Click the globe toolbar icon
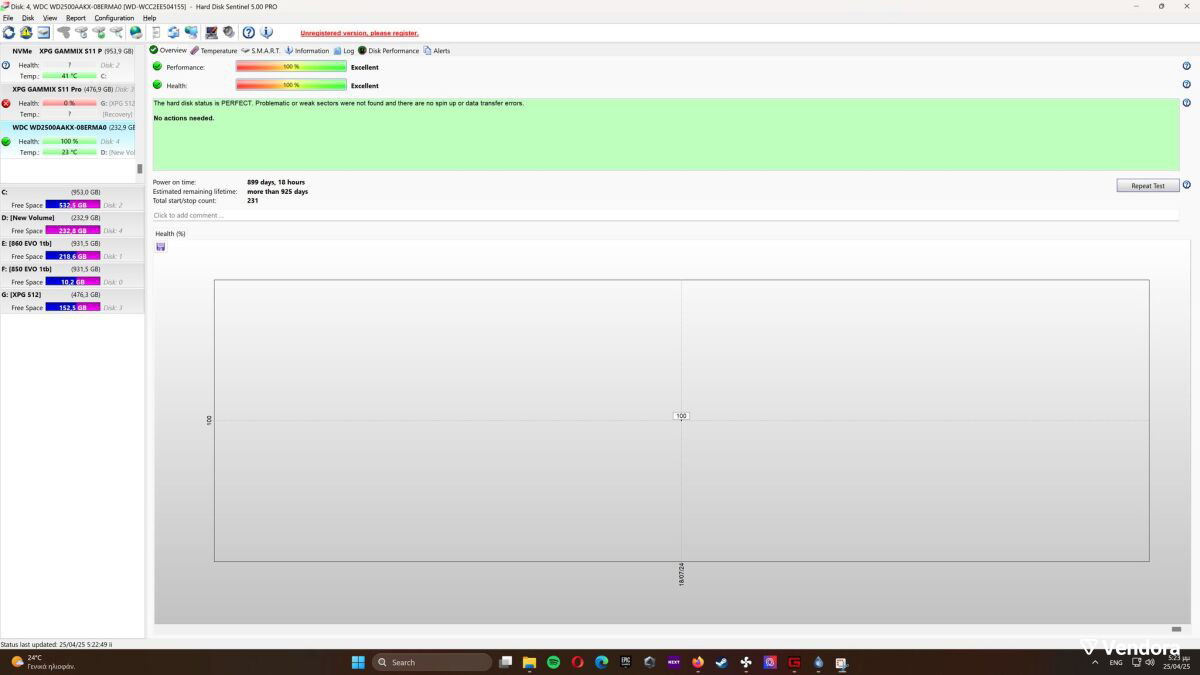This screenshot has width=1200, height=675. [x=136, y=33]
